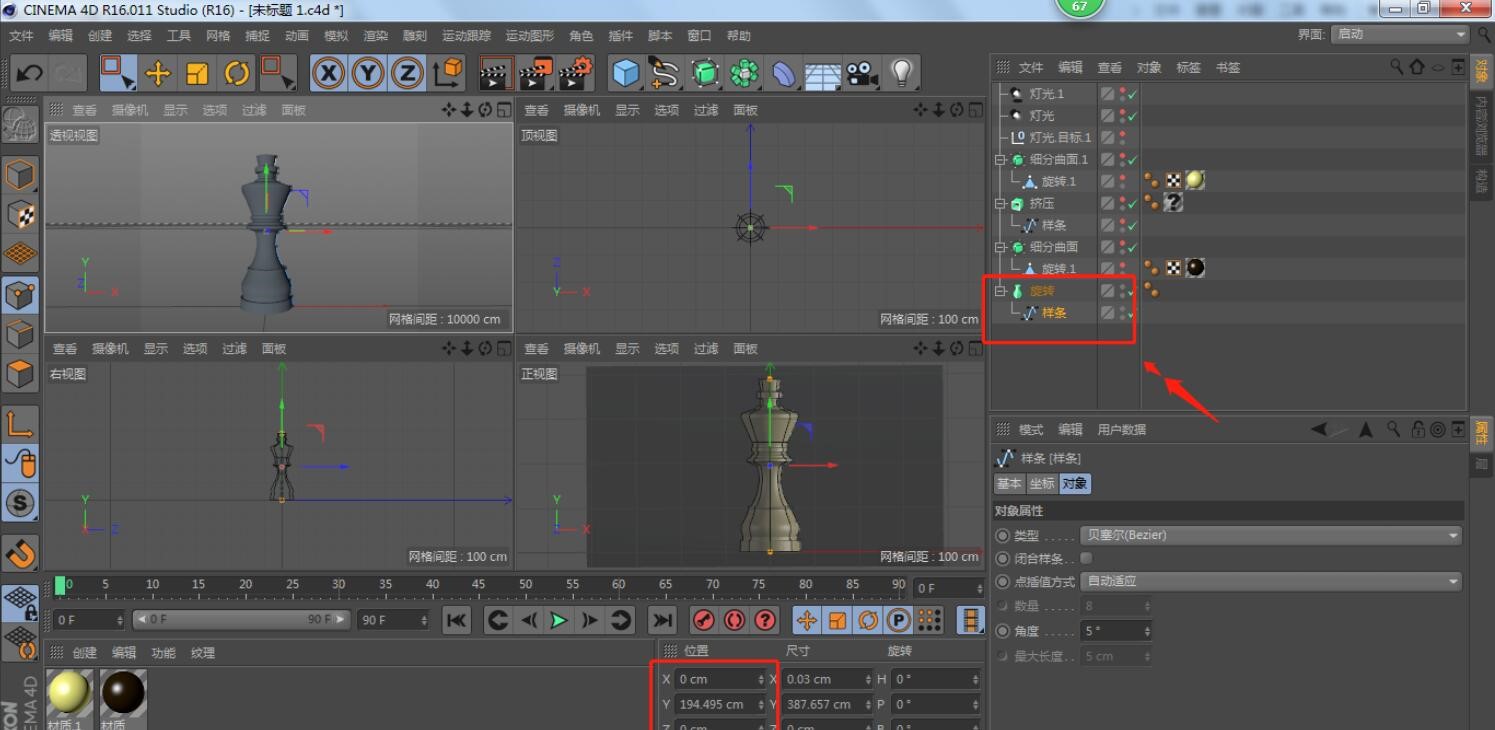Open the floor environment icon

click(x=823, y=73)
